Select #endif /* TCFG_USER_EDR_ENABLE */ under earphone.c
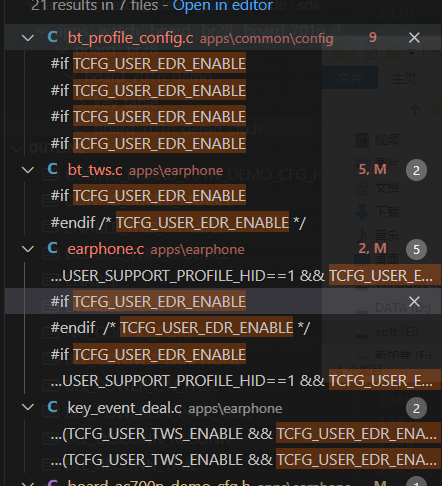This screenshot has width=442, height=486. 180,328
